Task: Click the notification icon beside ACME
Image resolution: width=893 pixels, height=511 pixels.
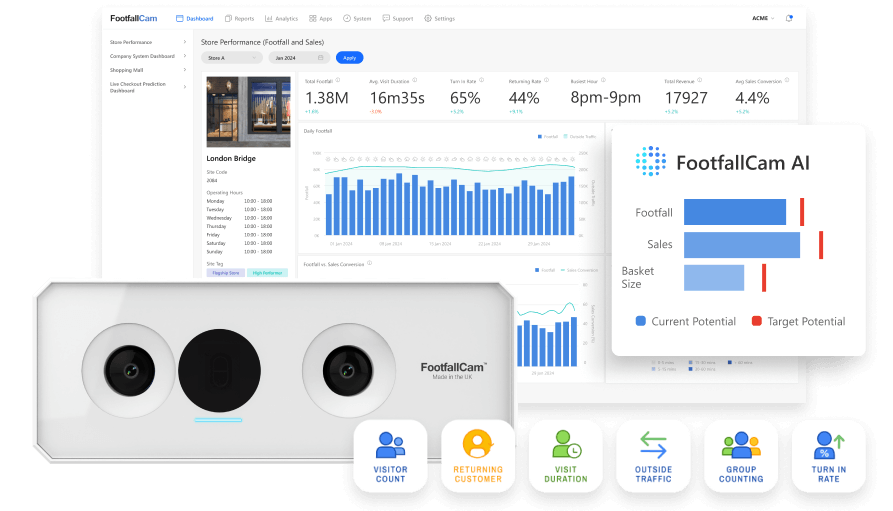Action: (789, 18)
